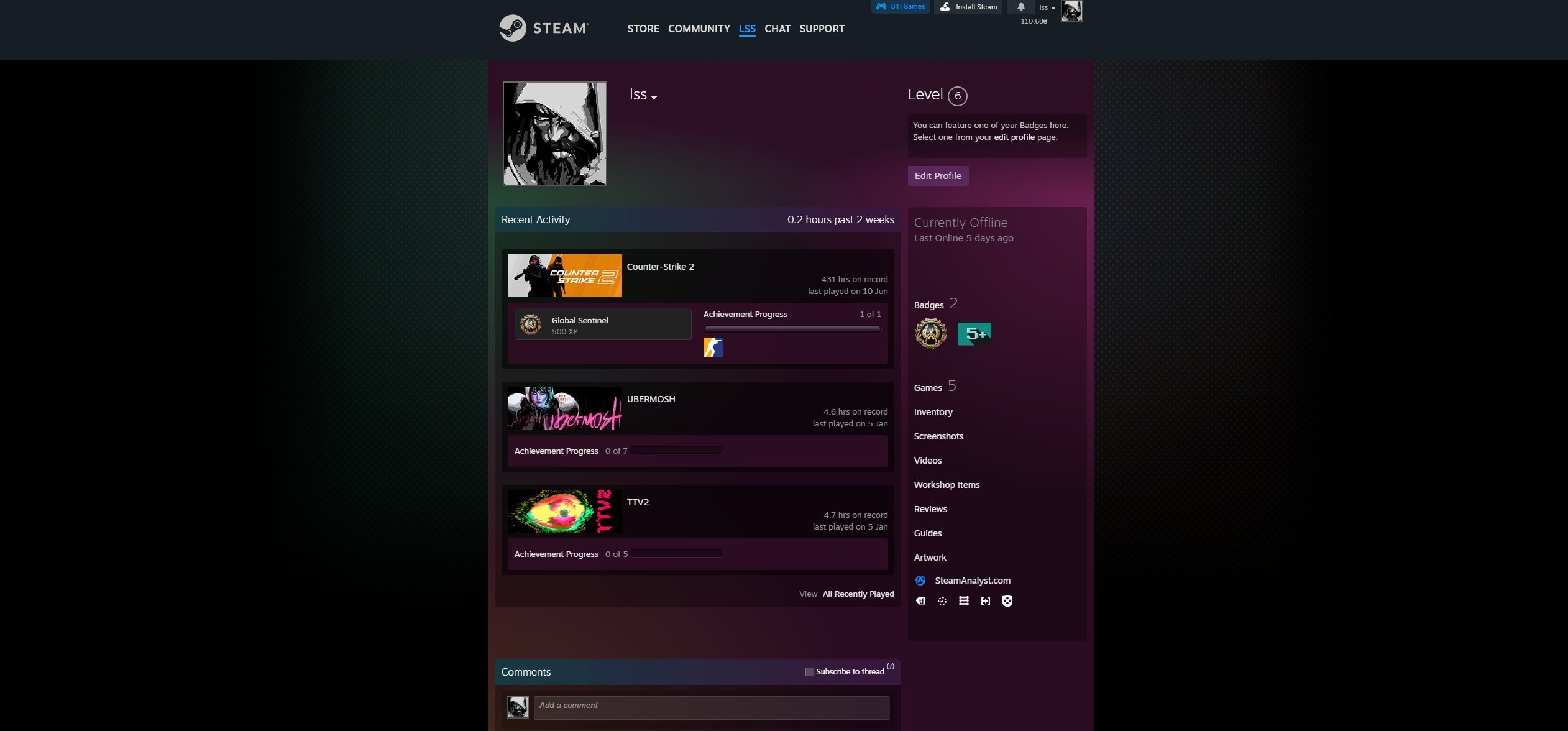This screenshot has height=731, width=1568.
Task: Open the SteamAnalyst.com link
Action: pyautogui.click(x=973, y=581)
